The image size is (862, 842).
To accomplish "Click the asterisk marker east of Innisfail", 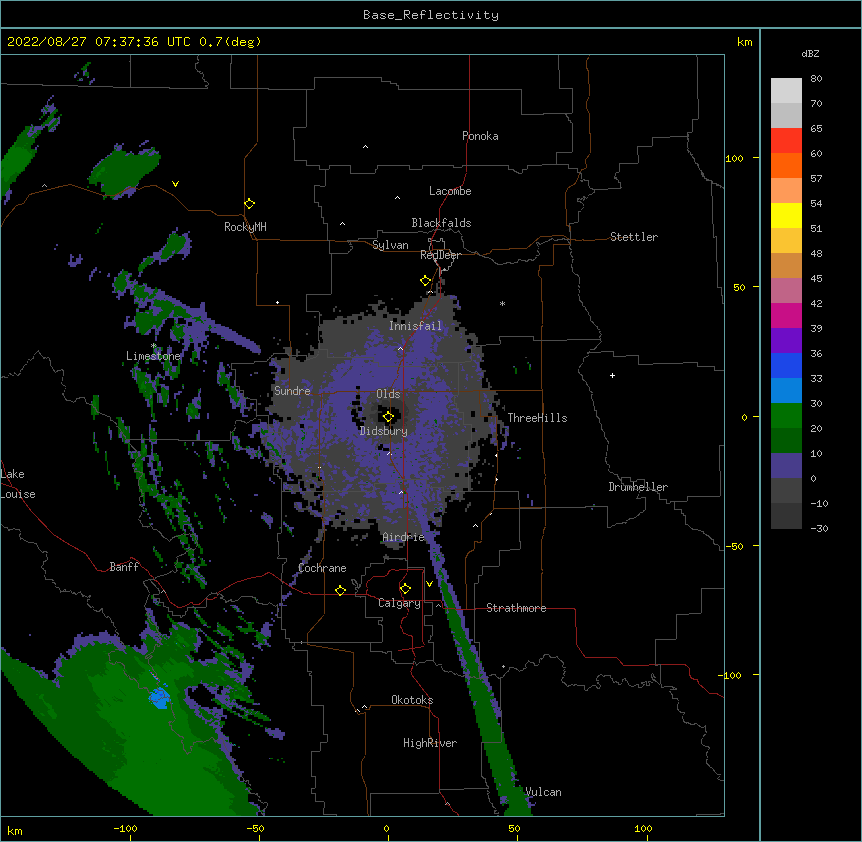I will pos(502,304).
